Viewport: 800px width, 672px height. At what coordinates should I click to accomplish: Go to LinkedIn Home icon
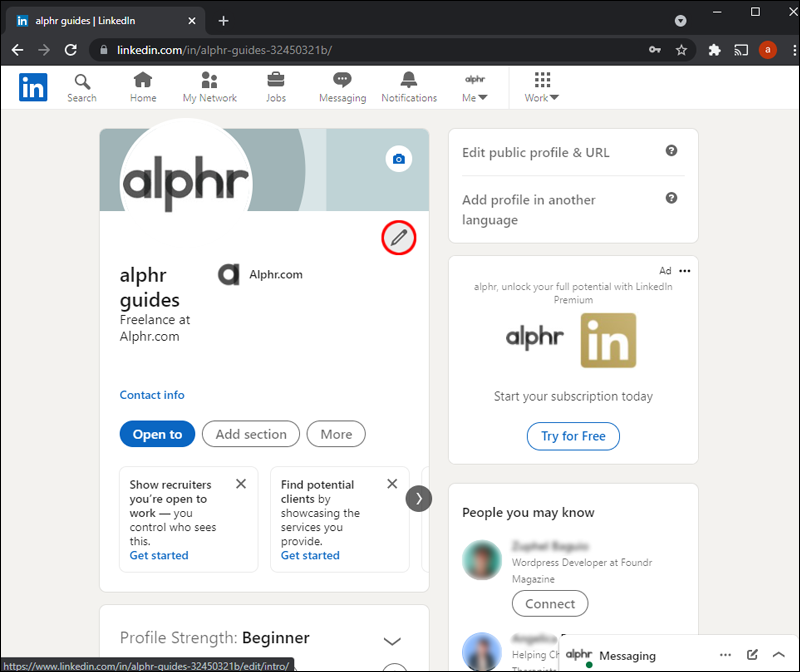[143, 87]
